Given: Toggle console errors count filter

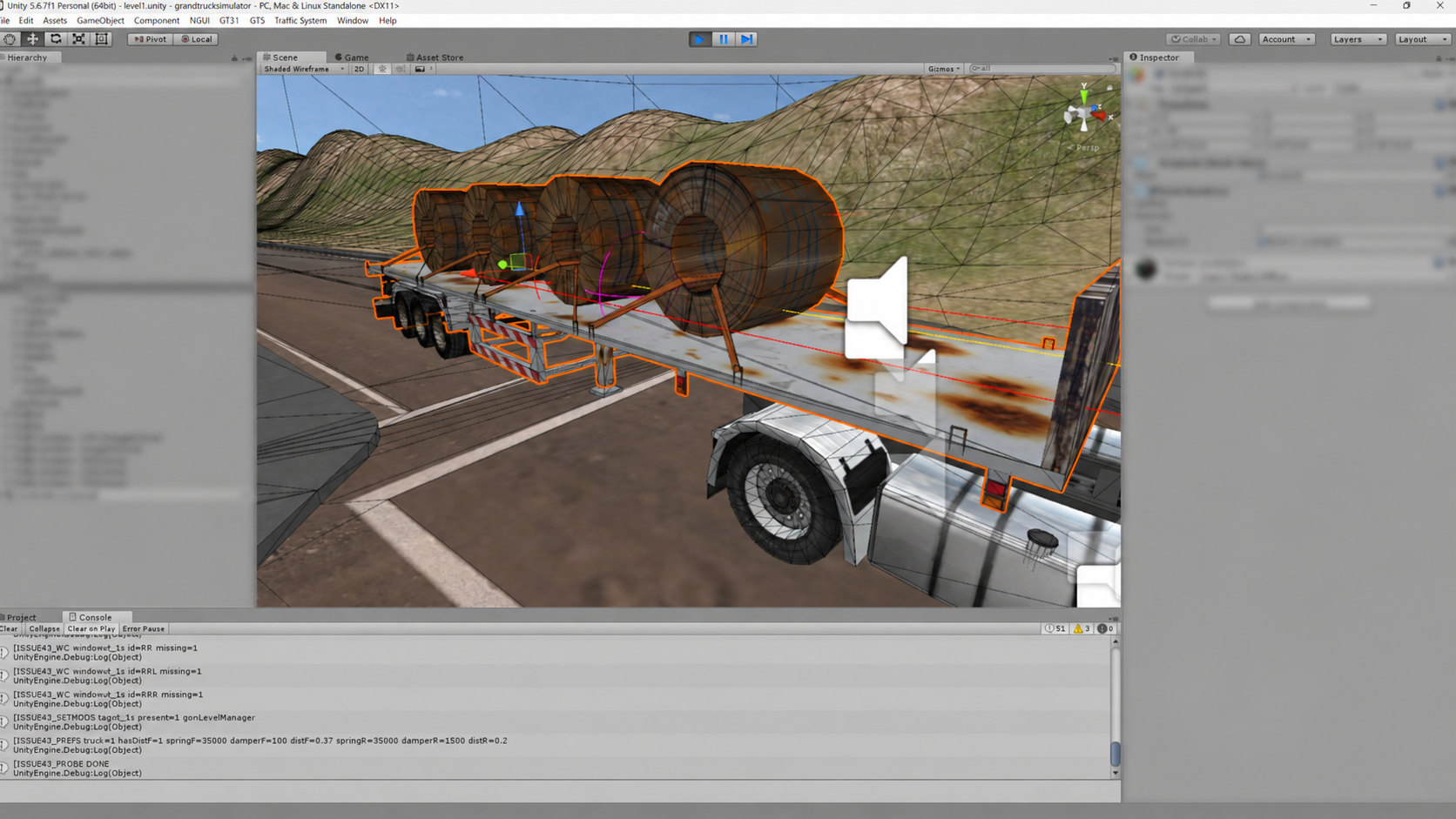Looking at the screenshot, I should [1106, 628].
